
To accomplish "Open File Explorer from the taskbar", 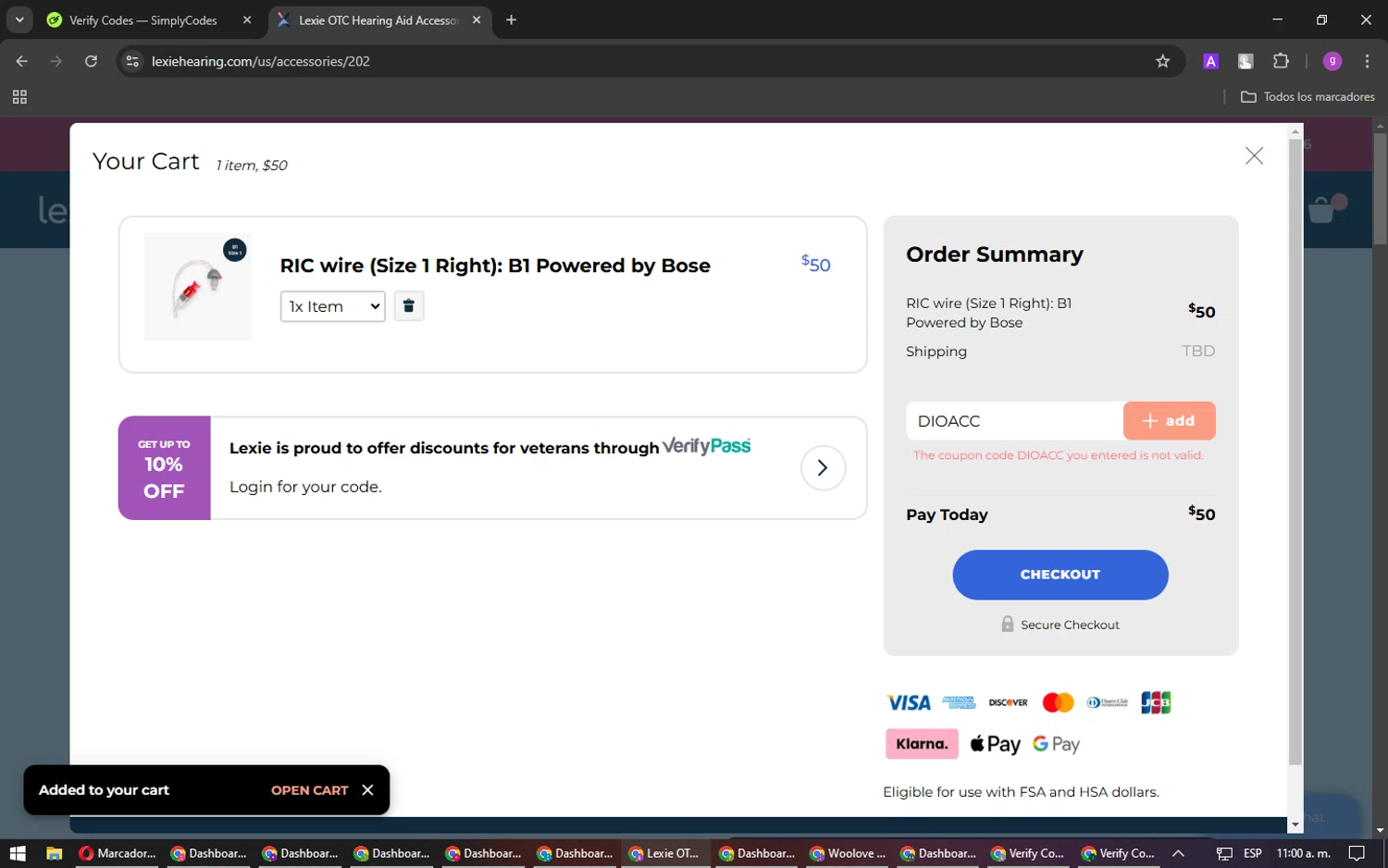I will point(54,853).
